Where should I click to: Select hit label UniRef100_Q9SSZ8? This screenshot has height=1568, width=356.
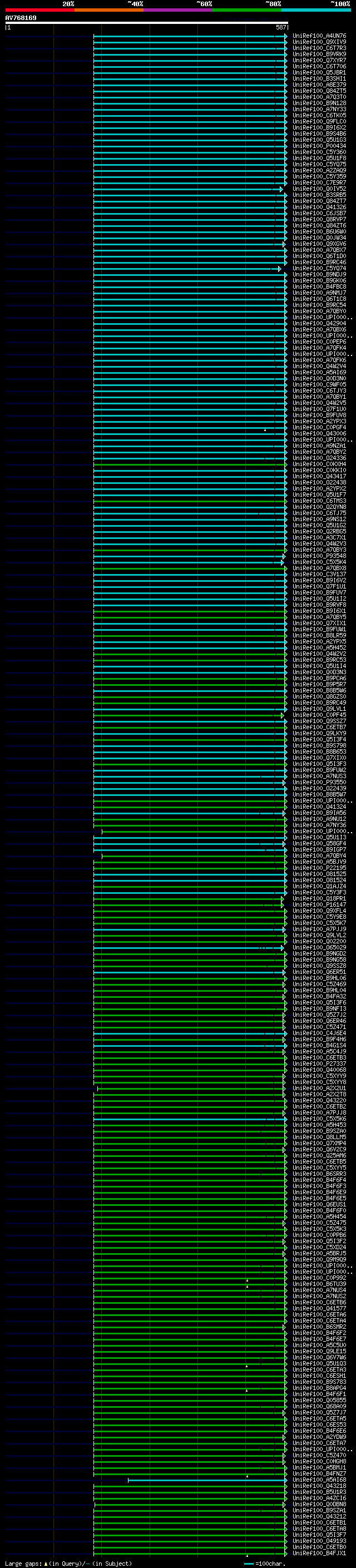coord(319,966)
